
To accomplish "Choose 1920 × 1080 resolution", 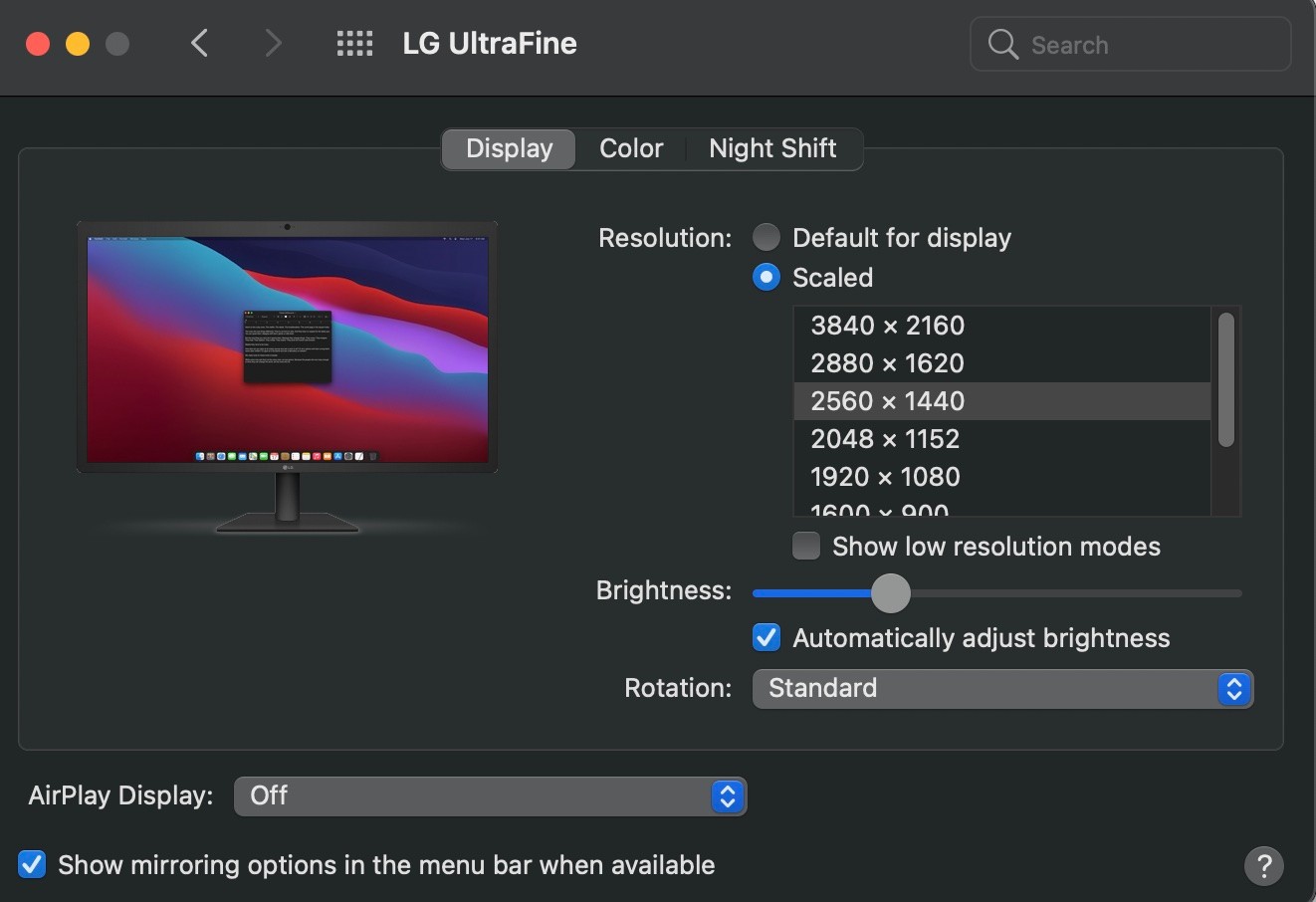I will coord(1001,477).
